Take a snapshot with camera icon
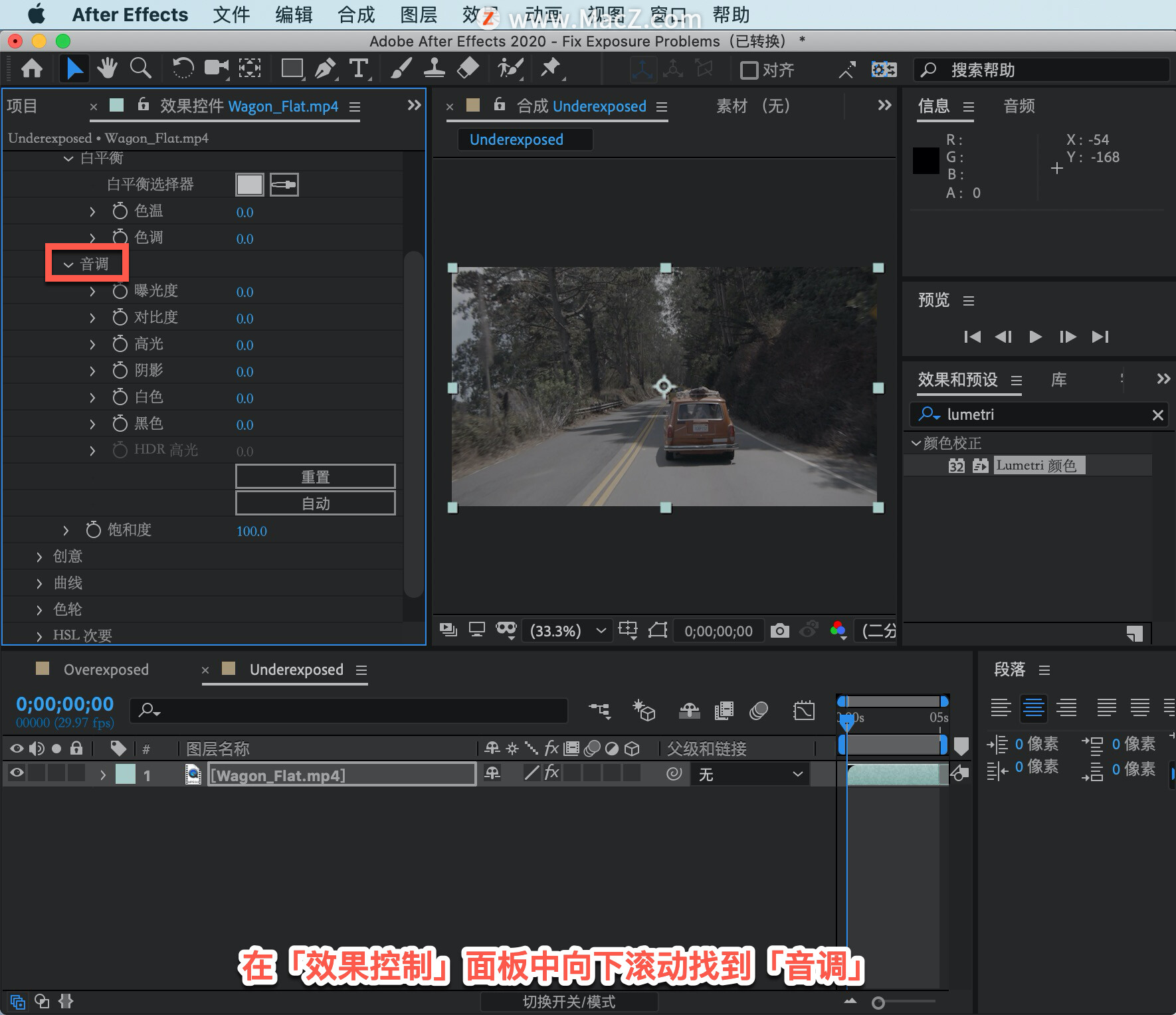 click(779, 630)
